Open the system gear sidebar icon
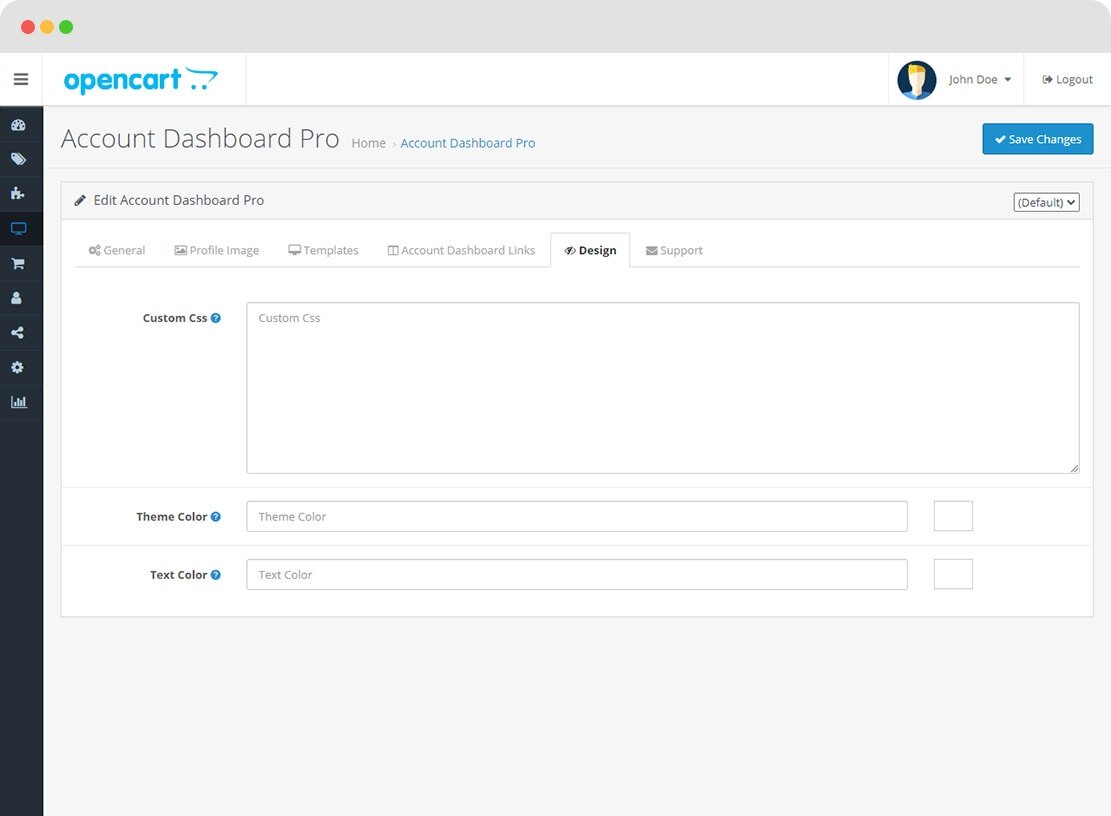 (18, 368)
